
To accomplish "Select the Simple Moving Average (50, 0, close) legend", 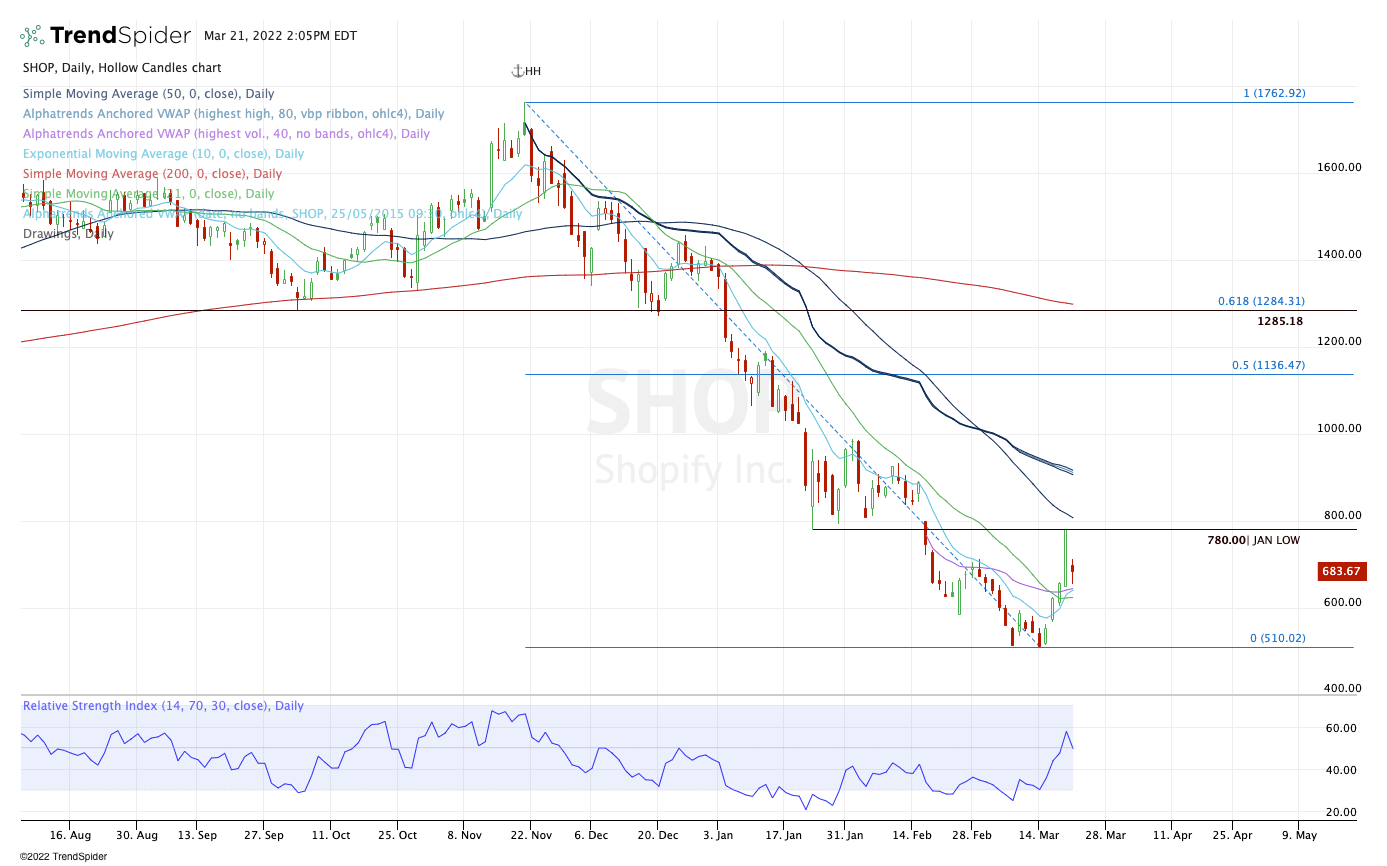I will coord(149,94).
